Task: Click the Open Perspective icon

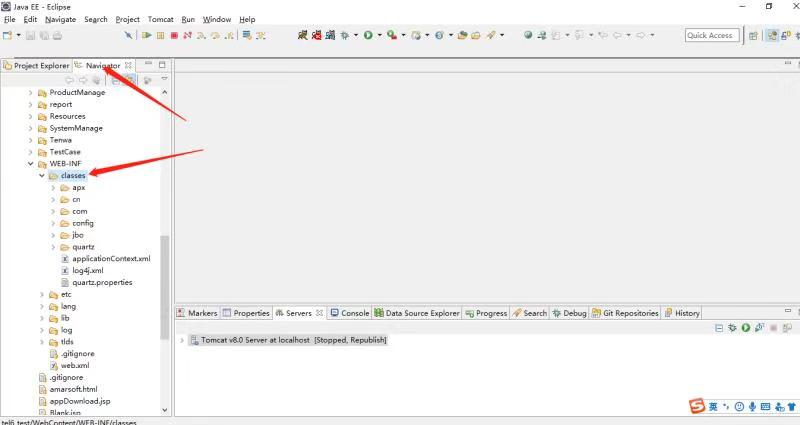Action: coord(753,35)
